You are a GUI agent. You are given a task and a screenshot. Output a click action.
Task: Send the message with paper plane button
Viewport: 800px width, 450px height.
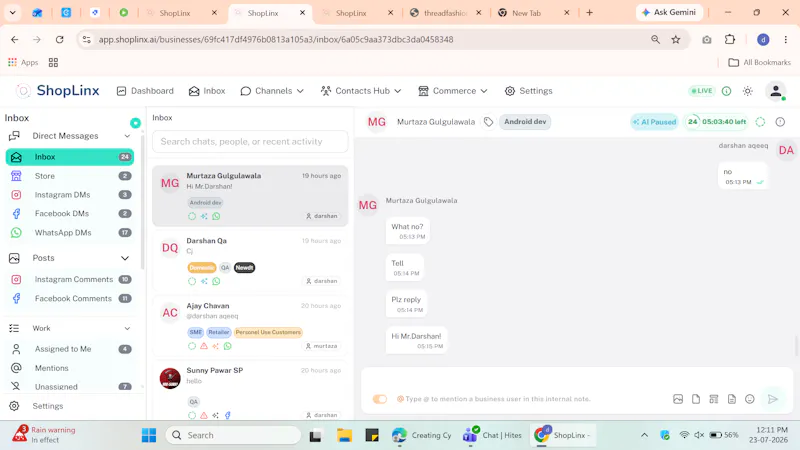(772, 399)
